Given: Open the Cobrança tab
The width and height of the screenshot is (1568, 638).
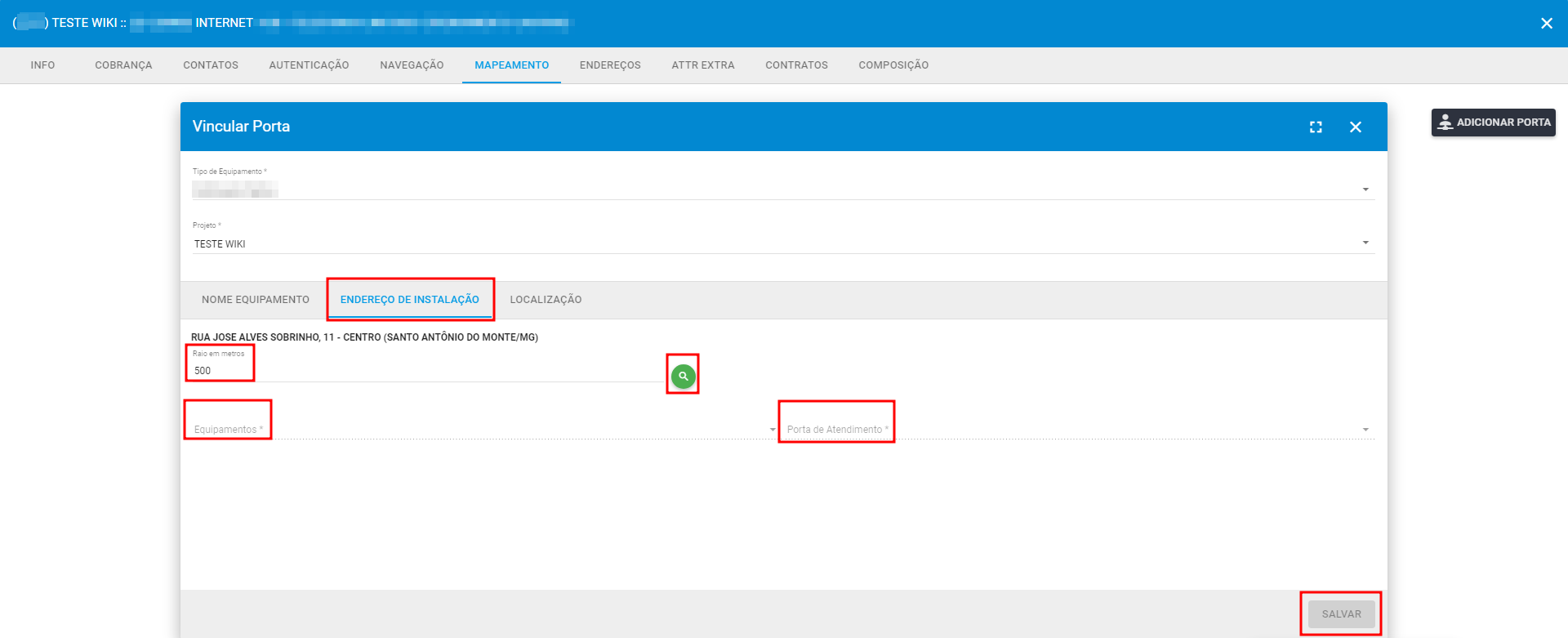Looking at the screenshot, I should point(123,65).
